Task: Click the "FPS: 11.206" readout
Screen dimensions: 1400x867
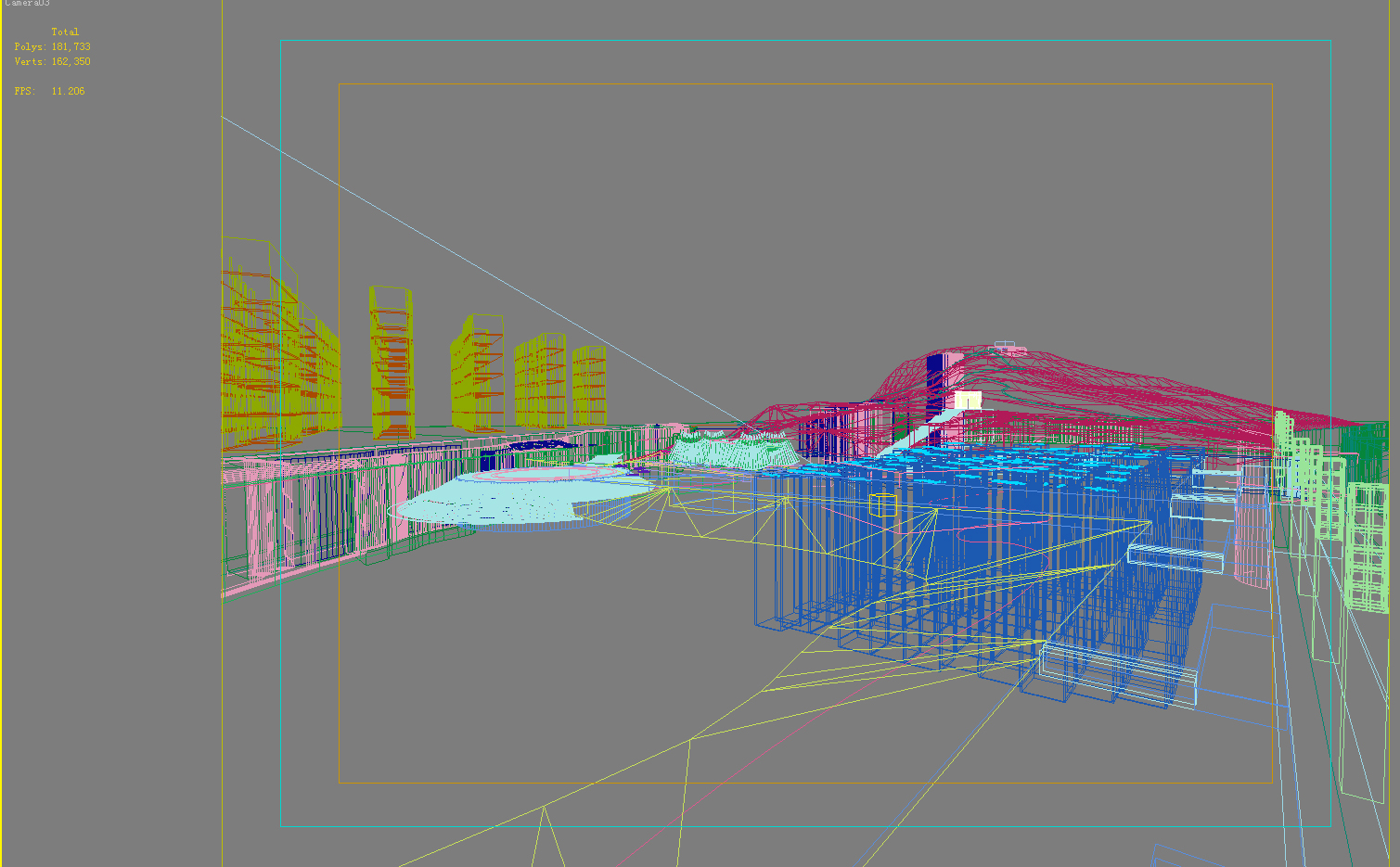Action: tap(50, 91)
